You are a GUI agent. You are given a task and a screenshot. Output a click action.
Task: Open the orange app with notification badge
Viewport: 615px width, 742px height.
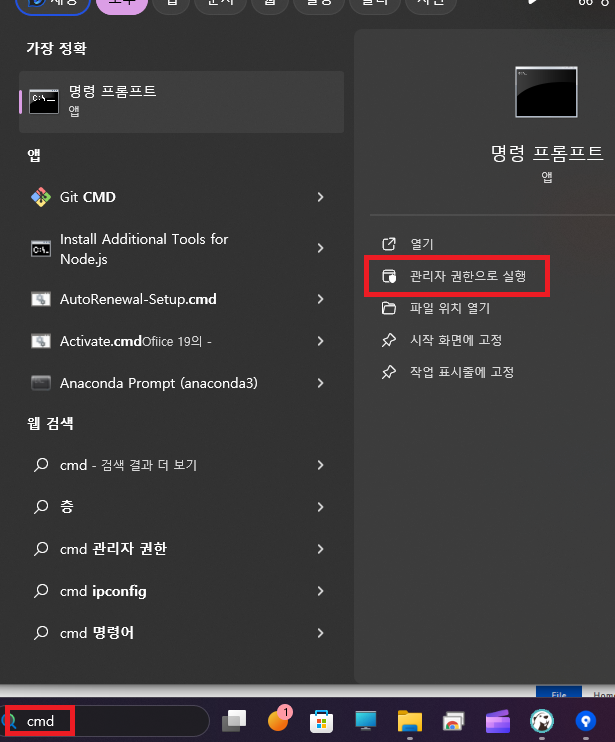(279, 720)
